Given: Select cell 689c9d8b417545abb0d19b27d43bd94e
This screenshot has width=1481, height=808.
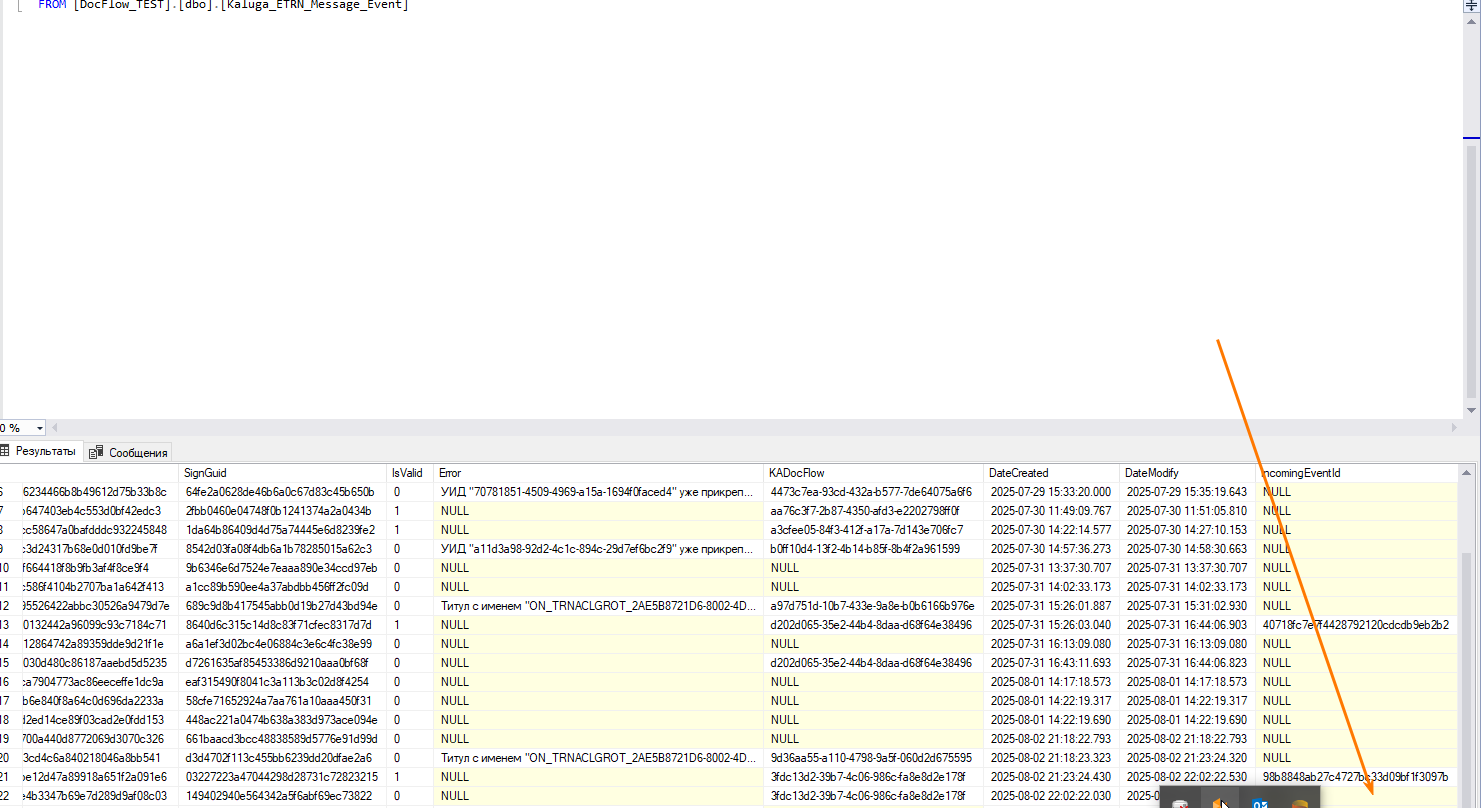Looking at the screenshot, I should (283, 606).
